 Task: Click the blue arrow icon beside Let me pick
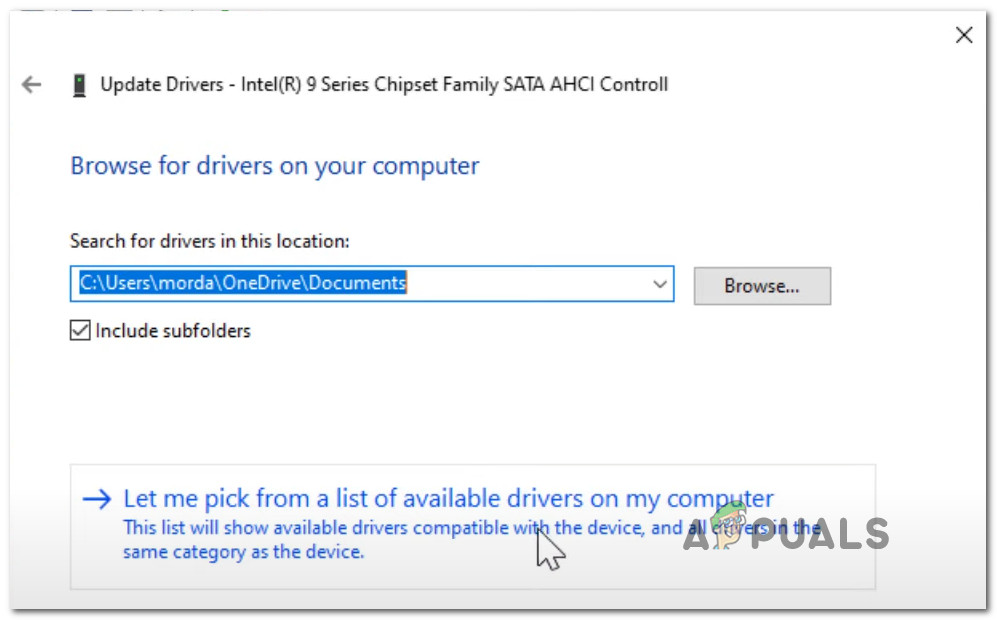tap(97, 498)
